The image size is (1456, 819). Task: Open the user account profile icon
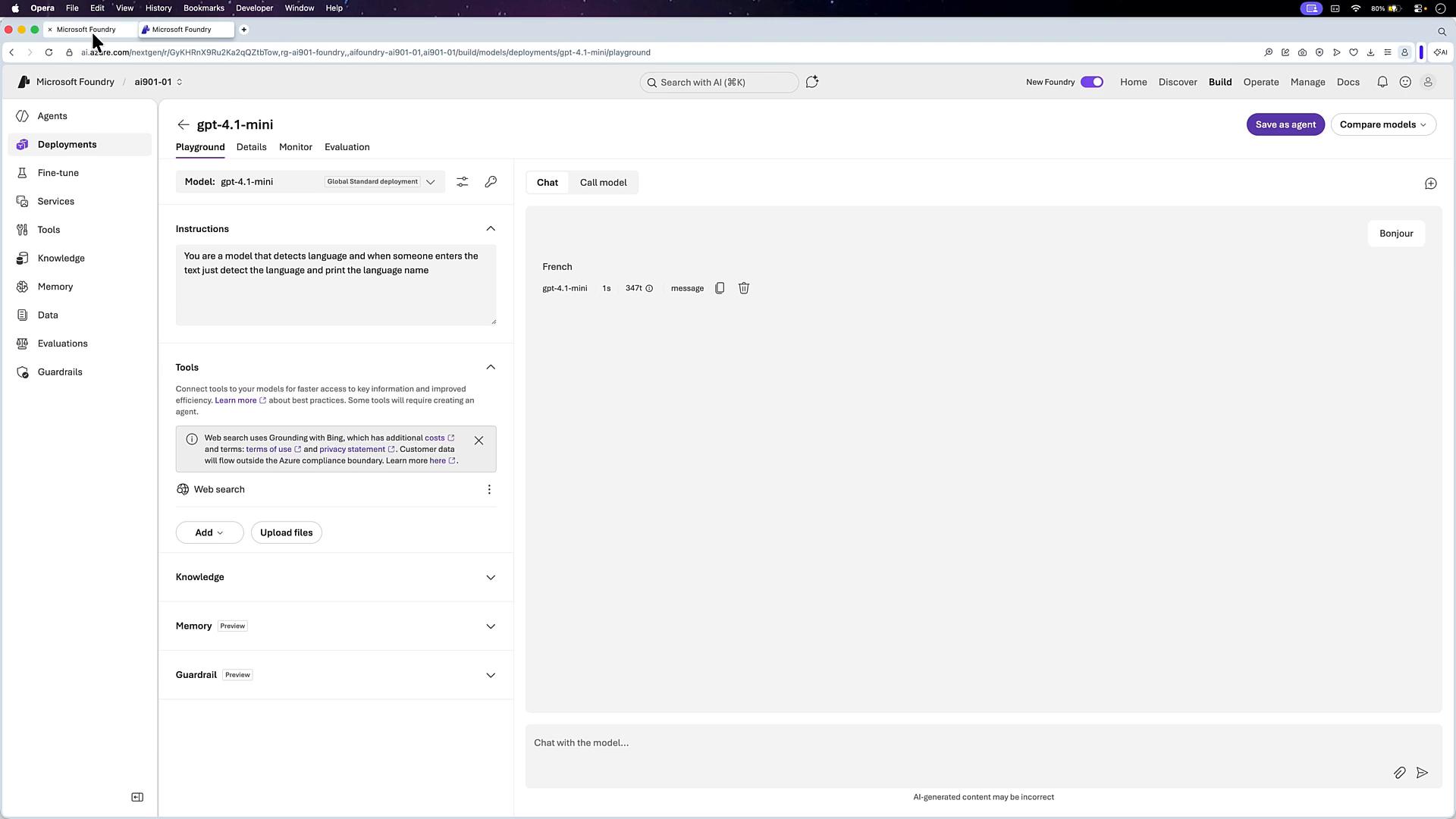[1428, 82]
